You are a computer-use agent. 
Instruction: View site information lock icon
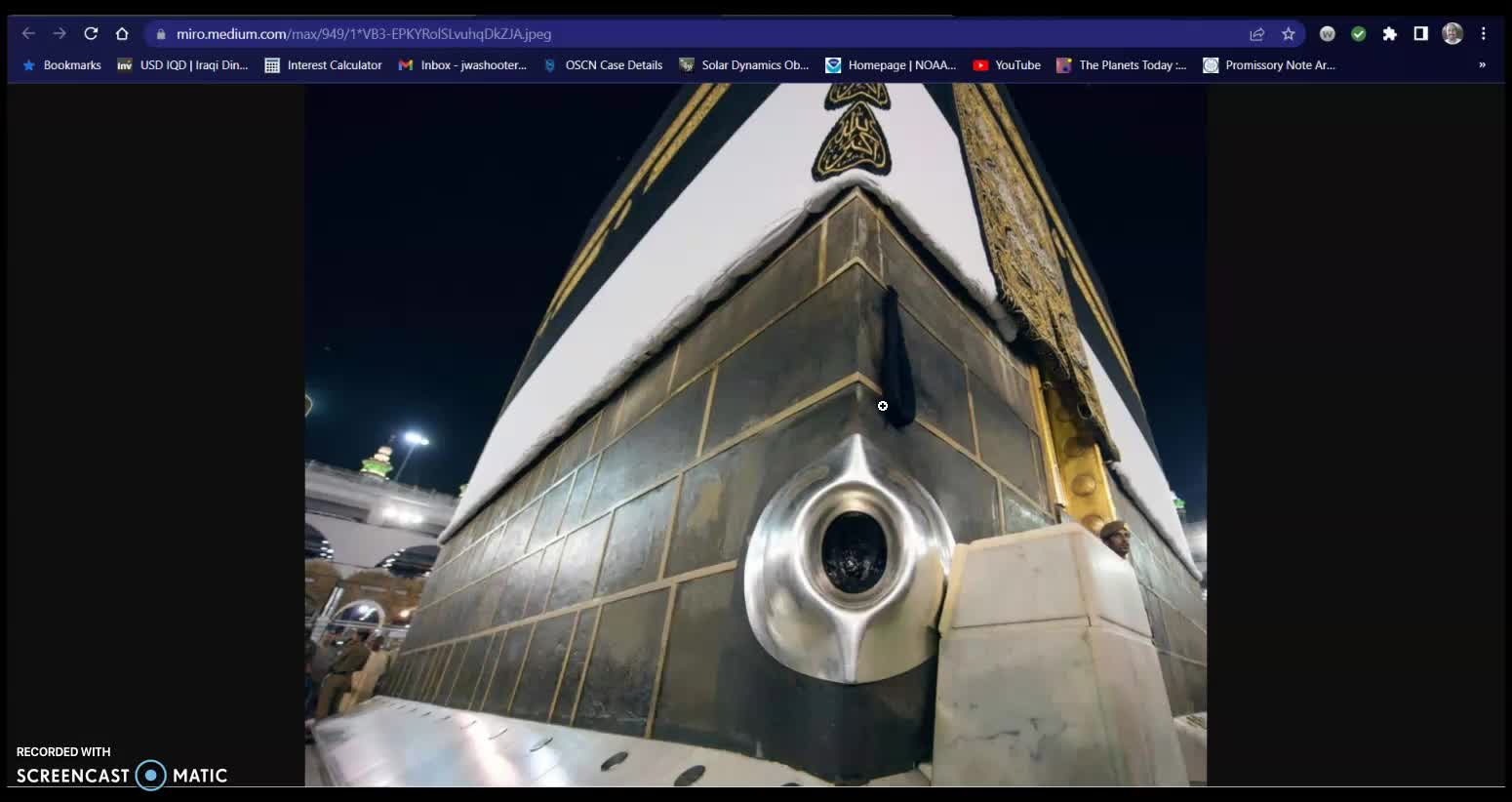click(x=161, y=34)
